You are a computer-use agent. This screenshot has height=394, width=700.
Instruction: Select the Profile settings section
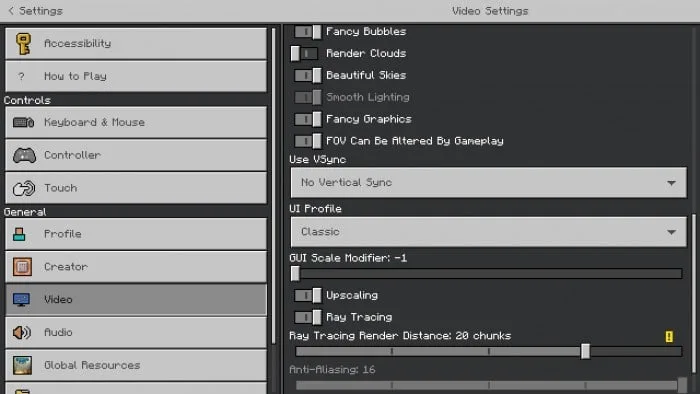(x=136, y=234)
